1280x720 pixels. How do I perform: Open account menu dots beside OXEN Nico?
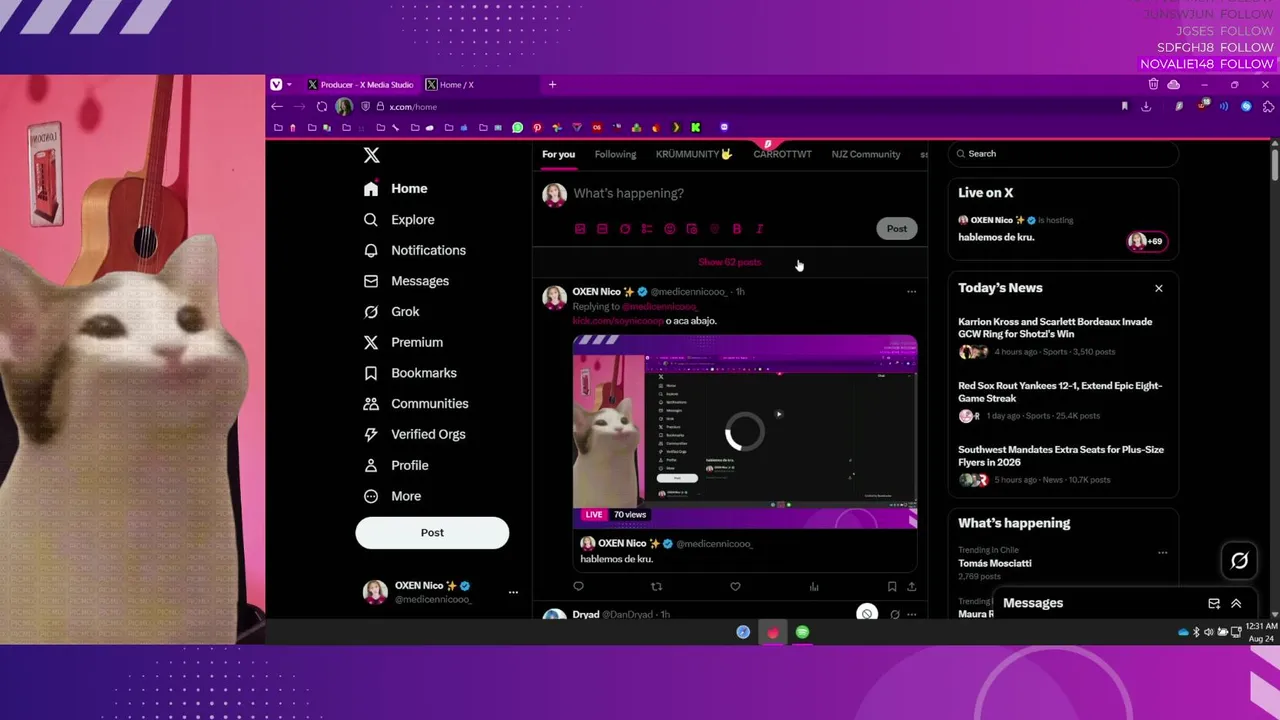[513, 592]
